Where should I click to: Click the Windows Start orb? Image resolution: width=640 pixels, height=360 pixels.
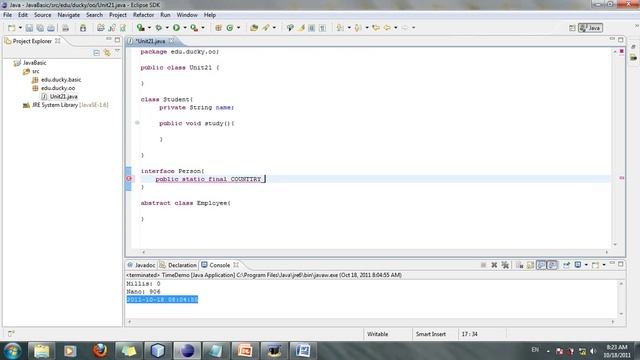point(13,351)
